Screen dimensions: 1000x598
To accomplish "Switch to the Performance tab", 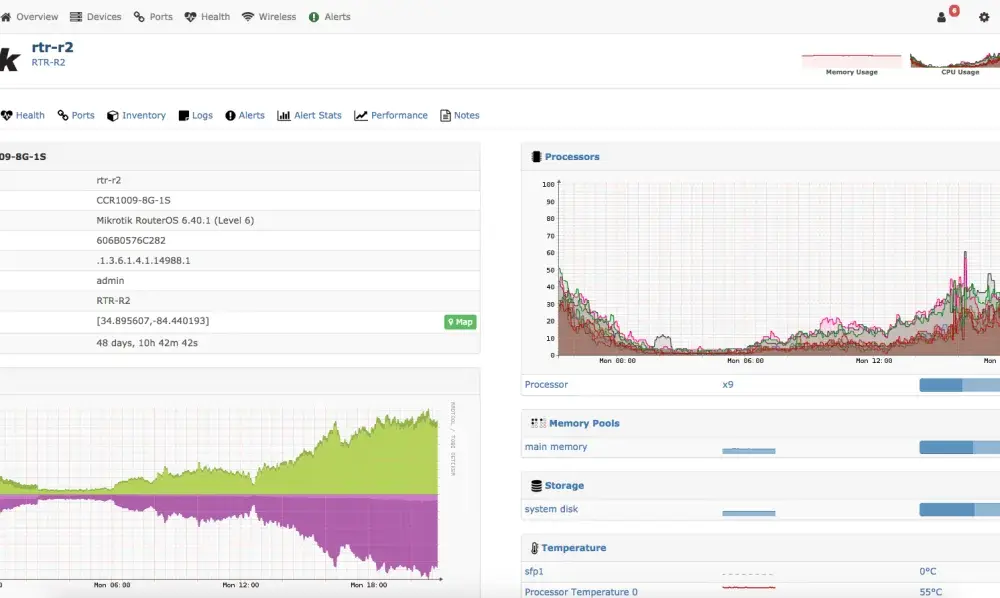I will pos(399,115).
